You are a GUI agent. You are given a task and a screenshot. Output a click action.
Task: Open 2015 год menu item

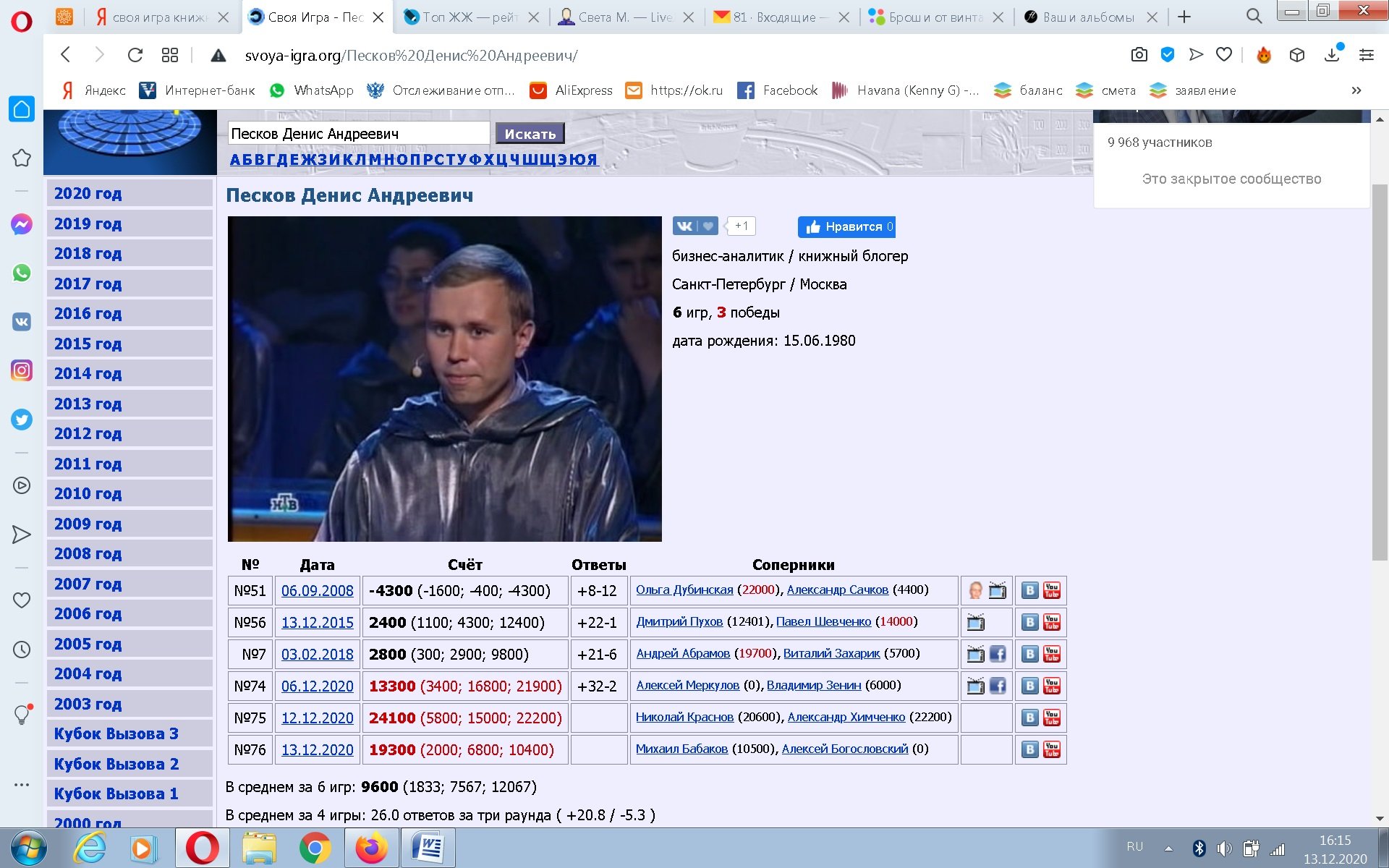click(88, 344)
